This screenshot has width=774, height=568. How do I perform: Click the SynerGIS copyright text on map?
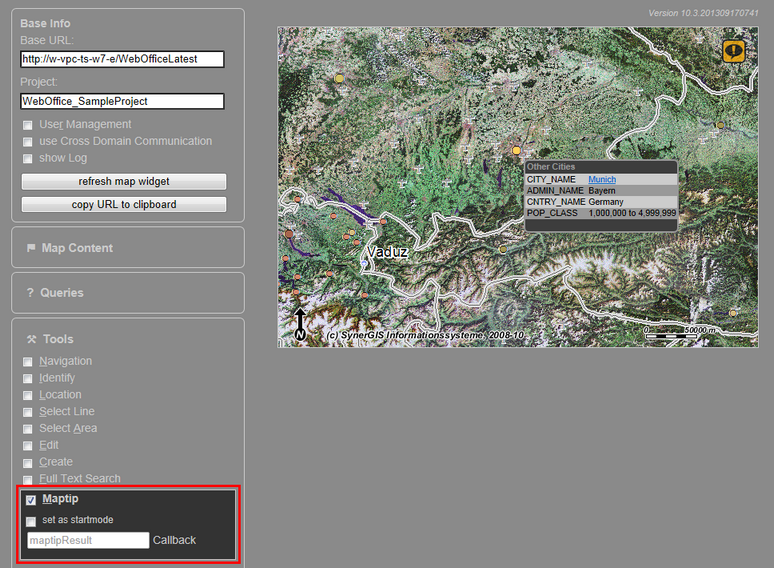(x=425, y=335)
